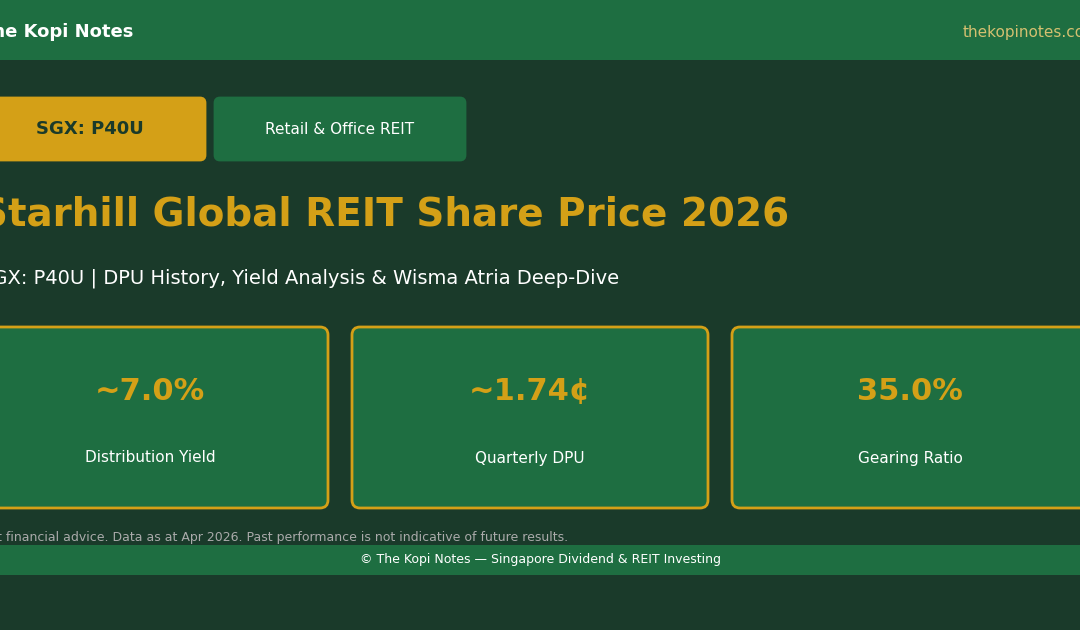The height and width of the screenshot is (630, 1080).
Task: Click the Quarterly DPU label
Action: click(530, 458)
